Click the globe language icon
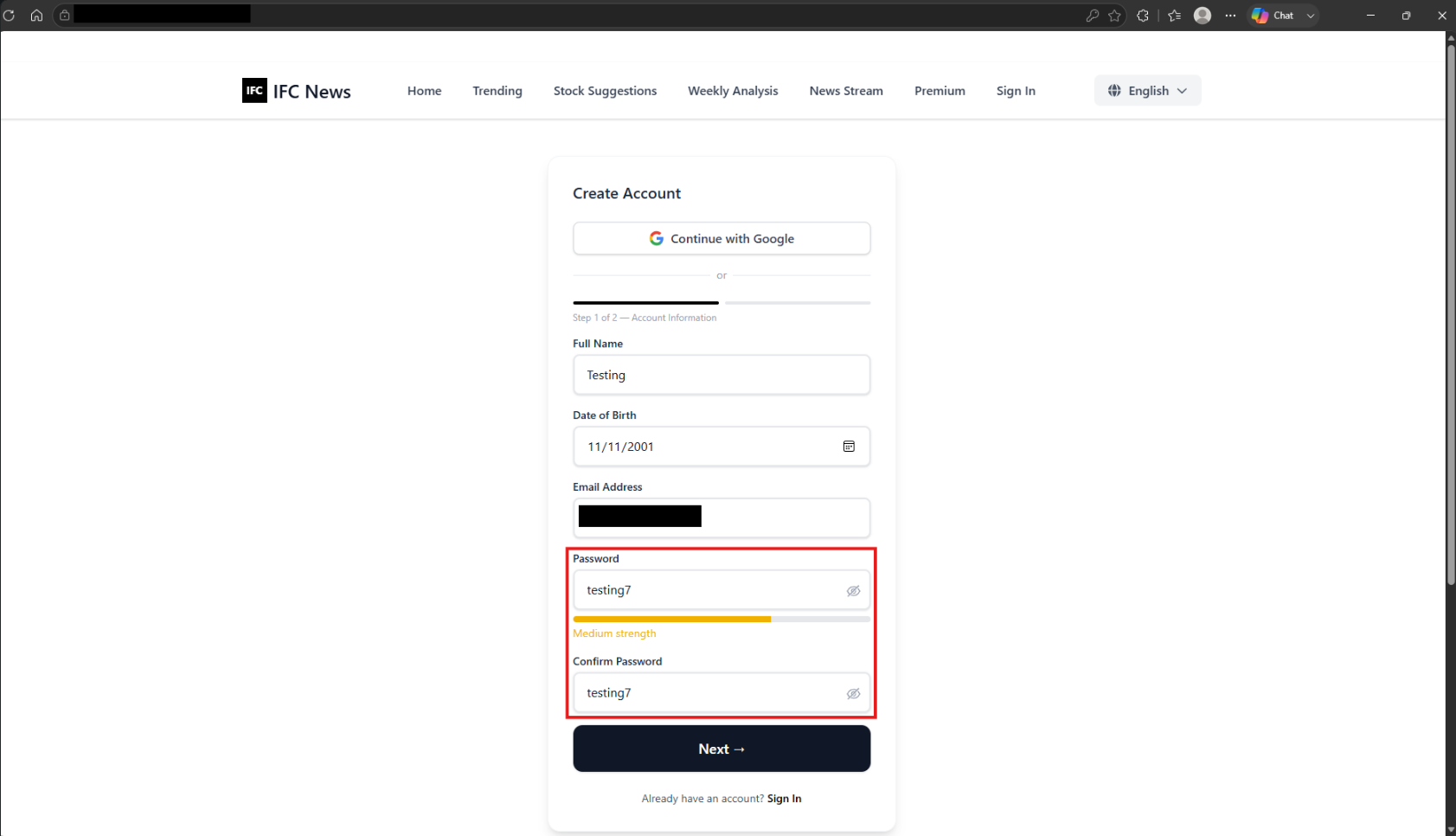Screen dimensions: 1456x836 (x=1114, y=91)
